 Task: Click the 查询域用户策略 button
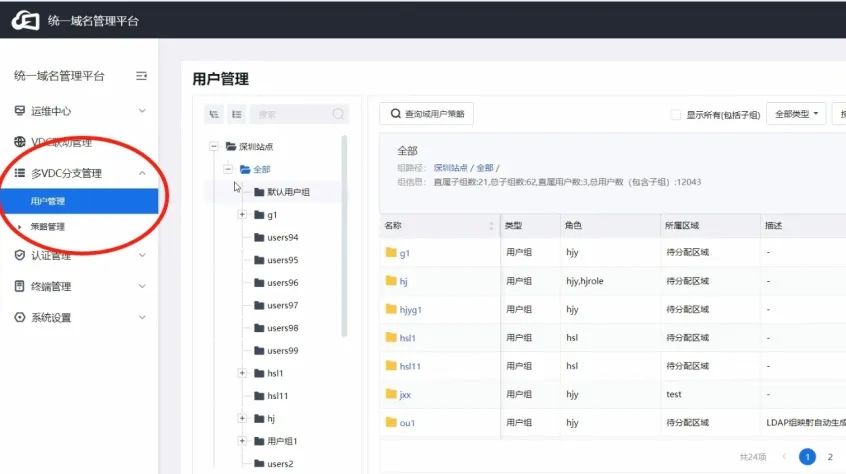coord(426,115)
